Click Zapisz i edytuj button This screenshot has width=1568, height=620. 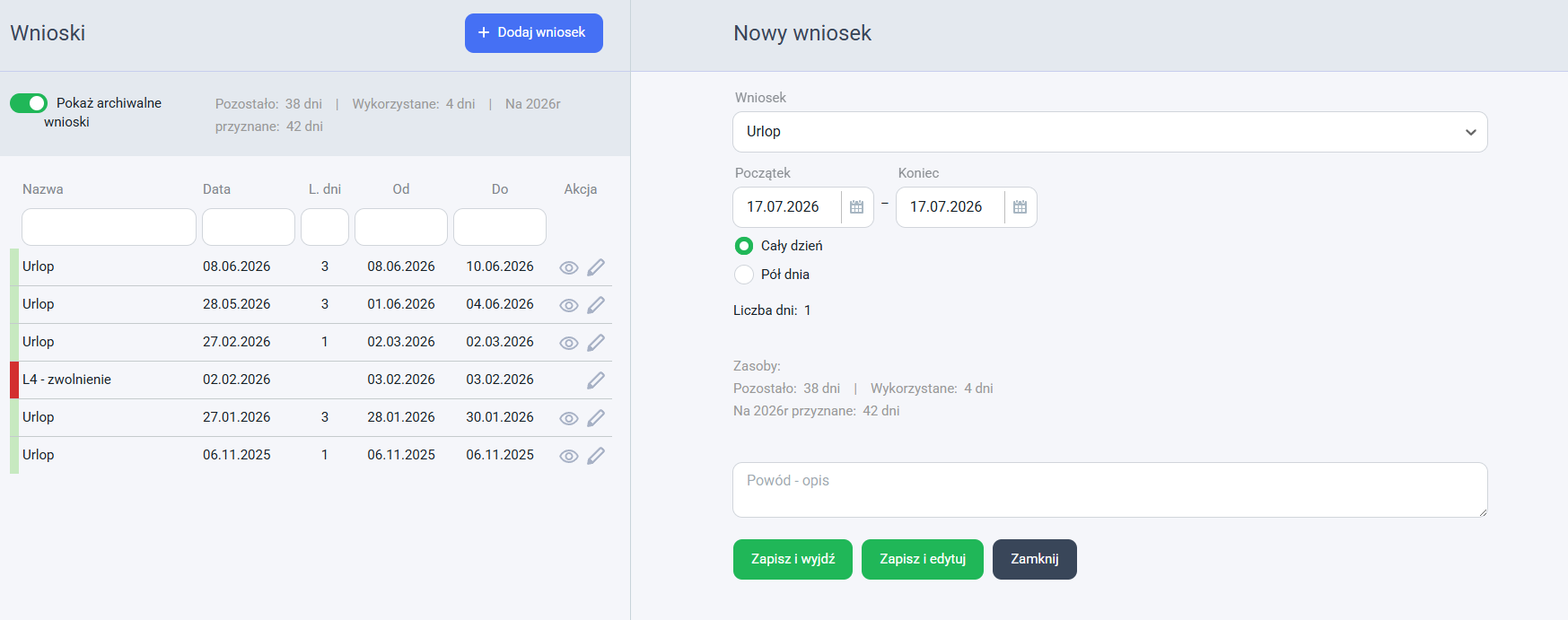pyautogui.click(x=923, y=559)
